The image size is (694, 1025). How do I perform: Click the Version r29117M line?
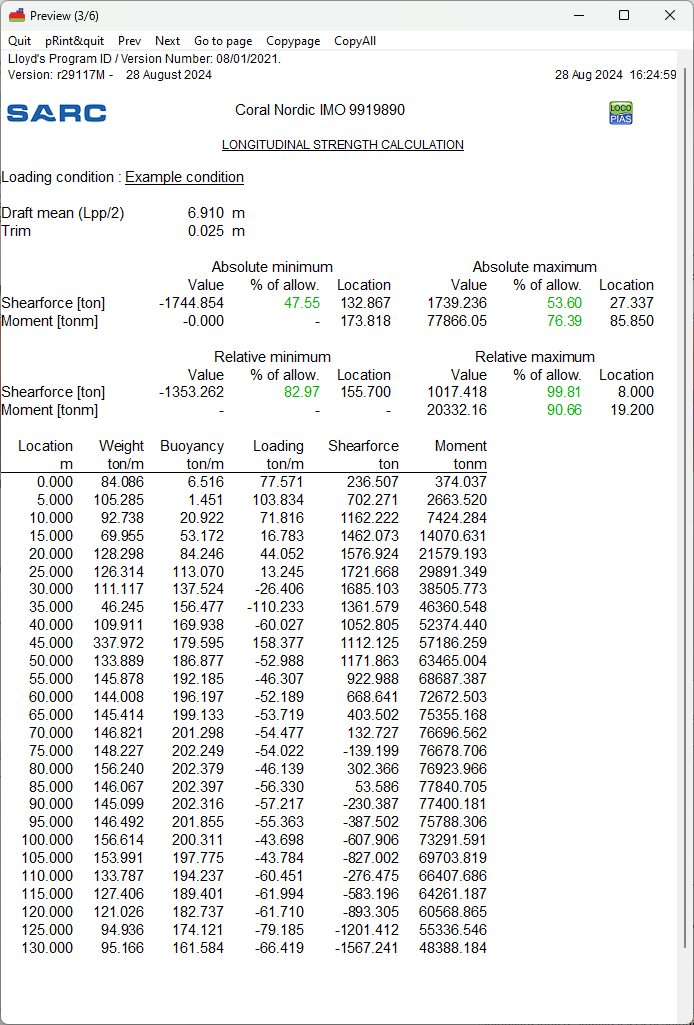tap(110, 75)
